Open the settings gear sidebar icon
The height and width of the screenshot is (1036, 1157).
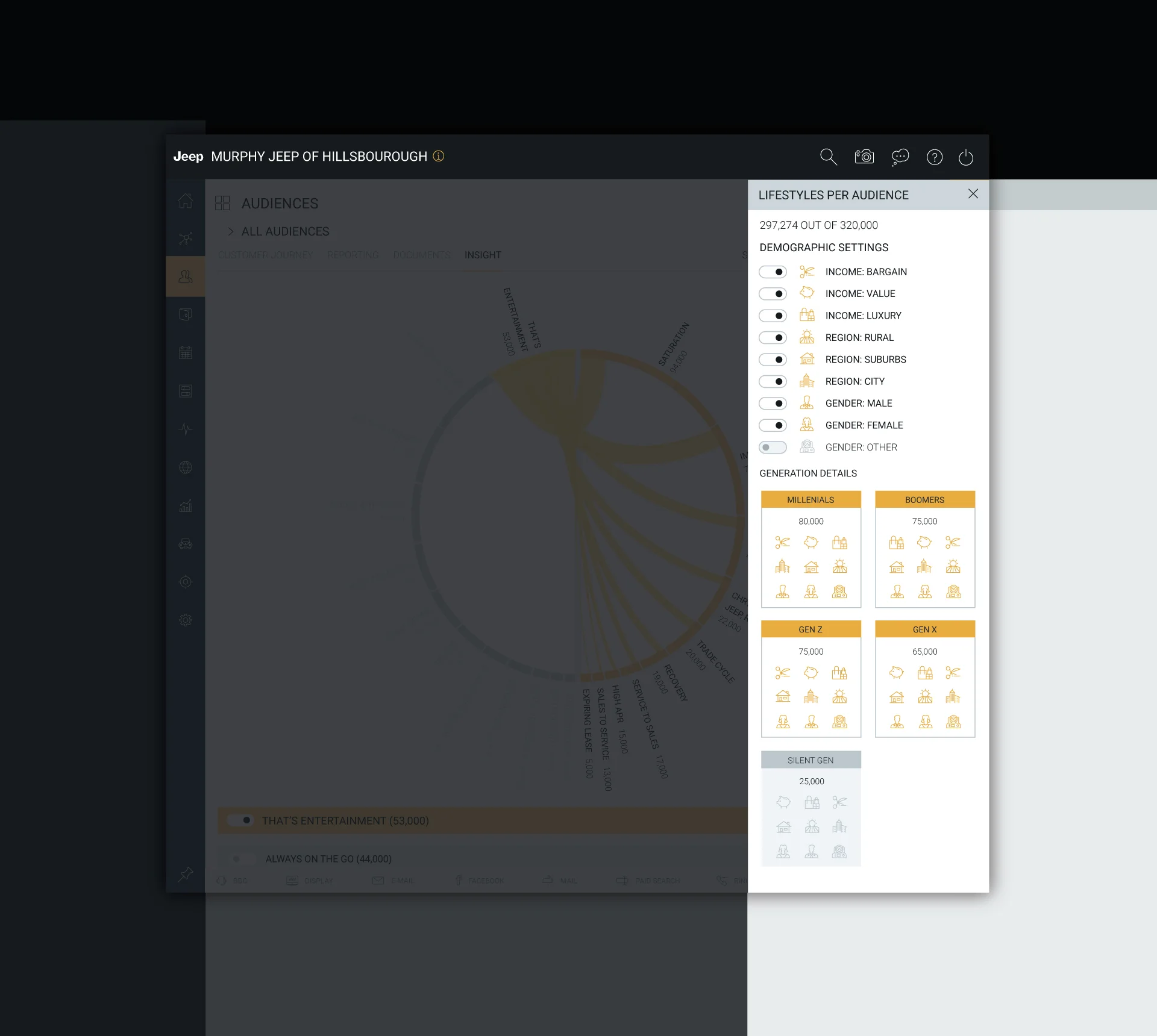[186, 620]
